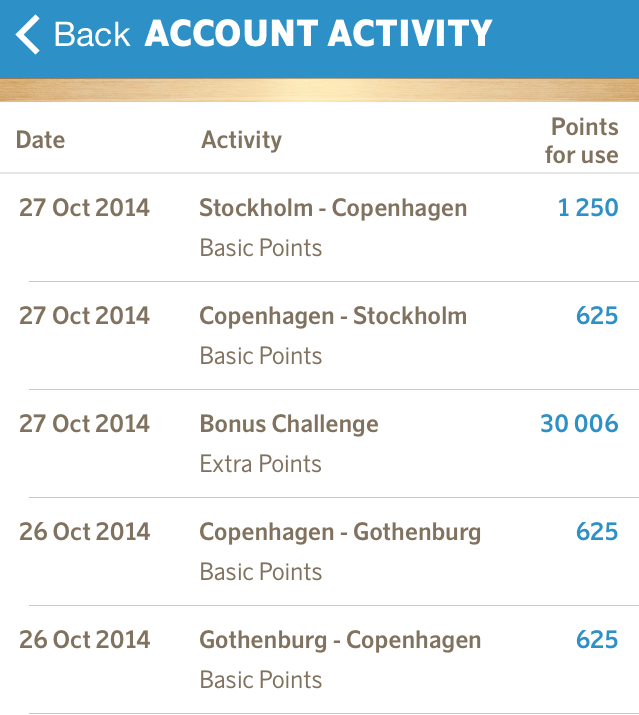Click the date beside Stockholm - Copenhagen
Image resolution: width=639 pixels, height=715 pixels.
84,208
